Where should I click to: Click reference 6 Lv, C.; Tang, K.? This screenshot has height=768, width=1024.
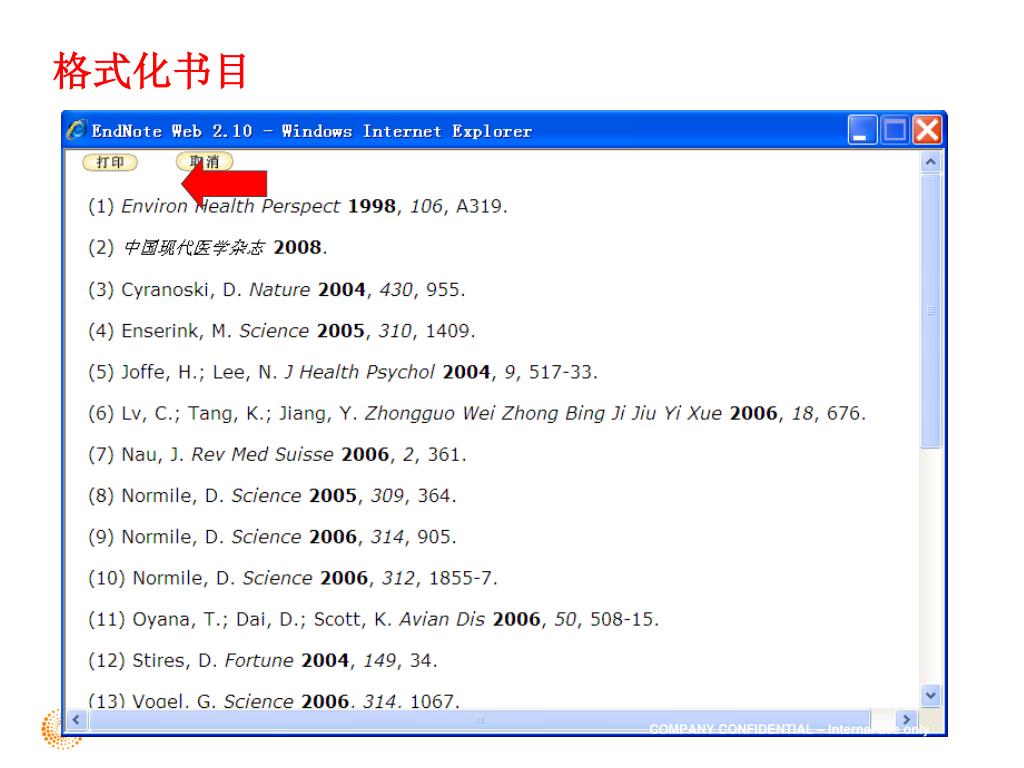point(477,413)
